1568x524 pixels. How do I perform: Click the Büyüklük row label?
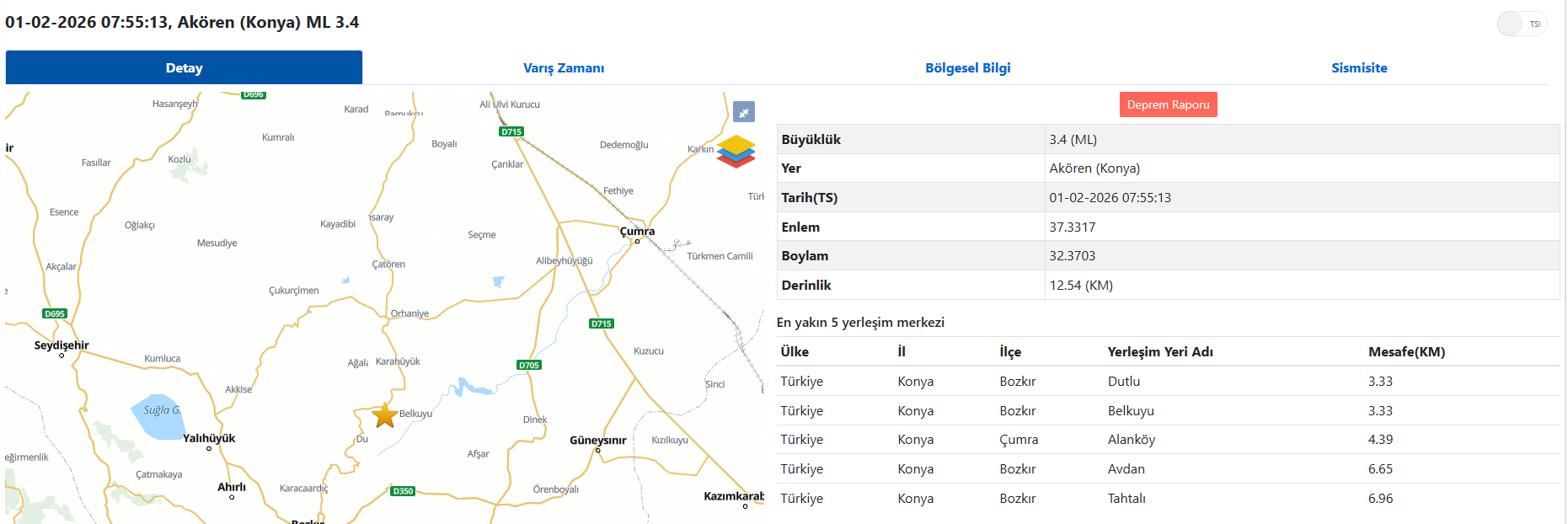coord(811,140)
